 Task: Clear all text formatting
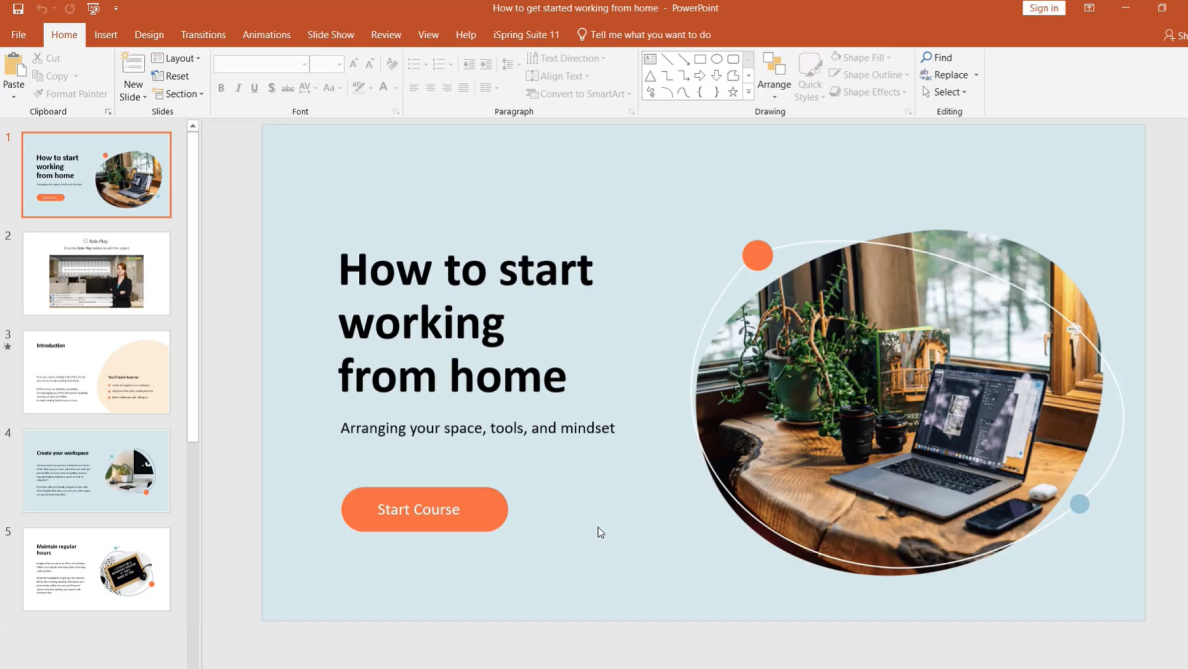(392, 64)
